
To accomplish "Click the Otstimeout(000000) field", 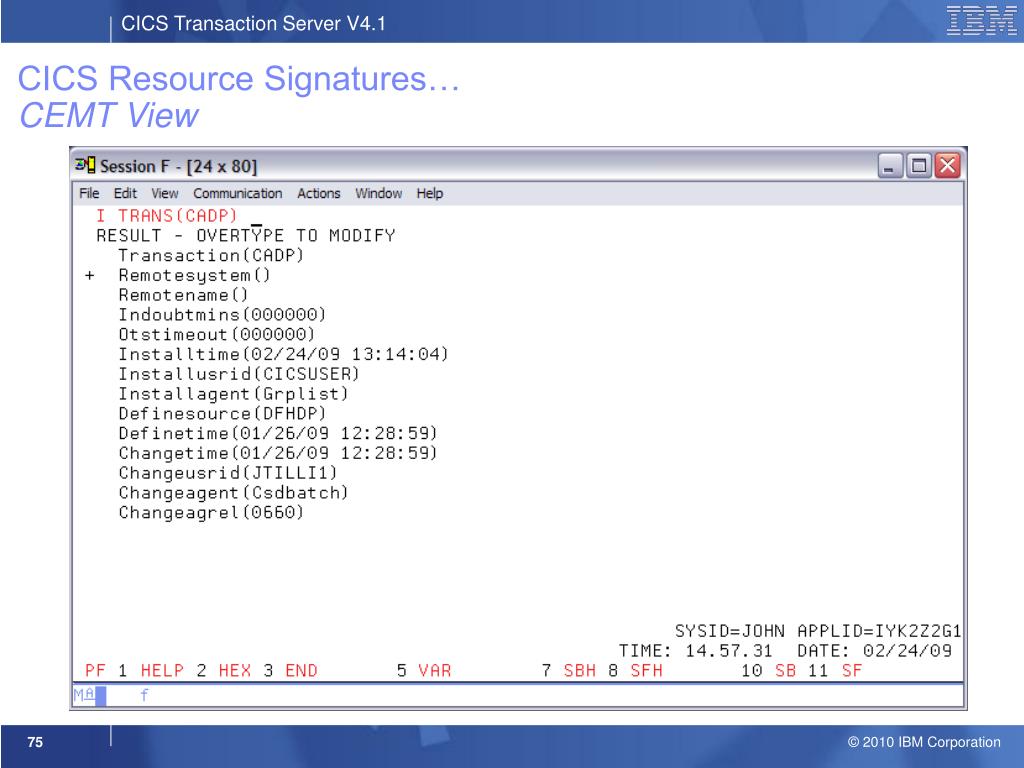I will (x=216, y=334).
